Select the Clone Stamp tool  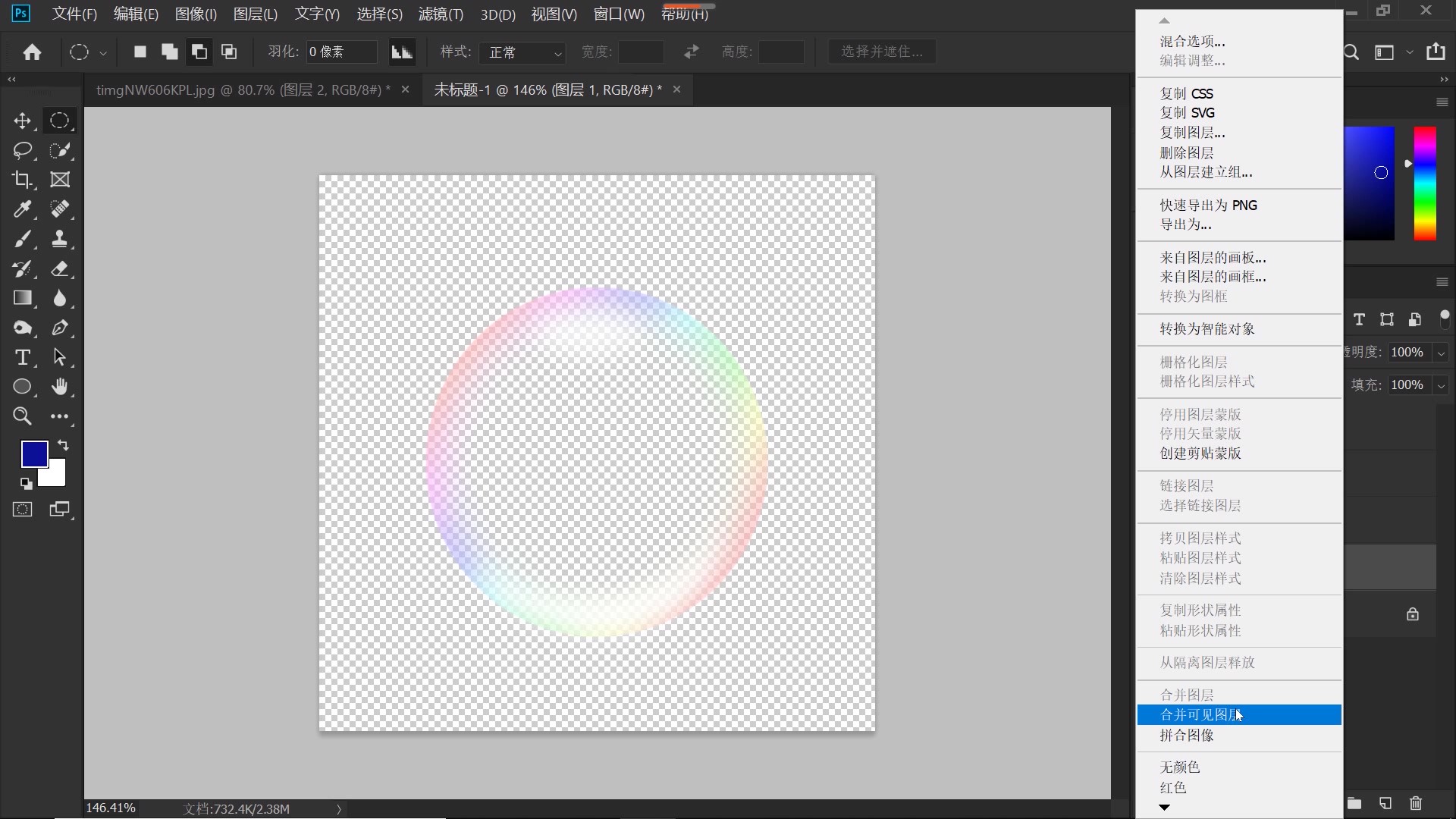[59, 239]
